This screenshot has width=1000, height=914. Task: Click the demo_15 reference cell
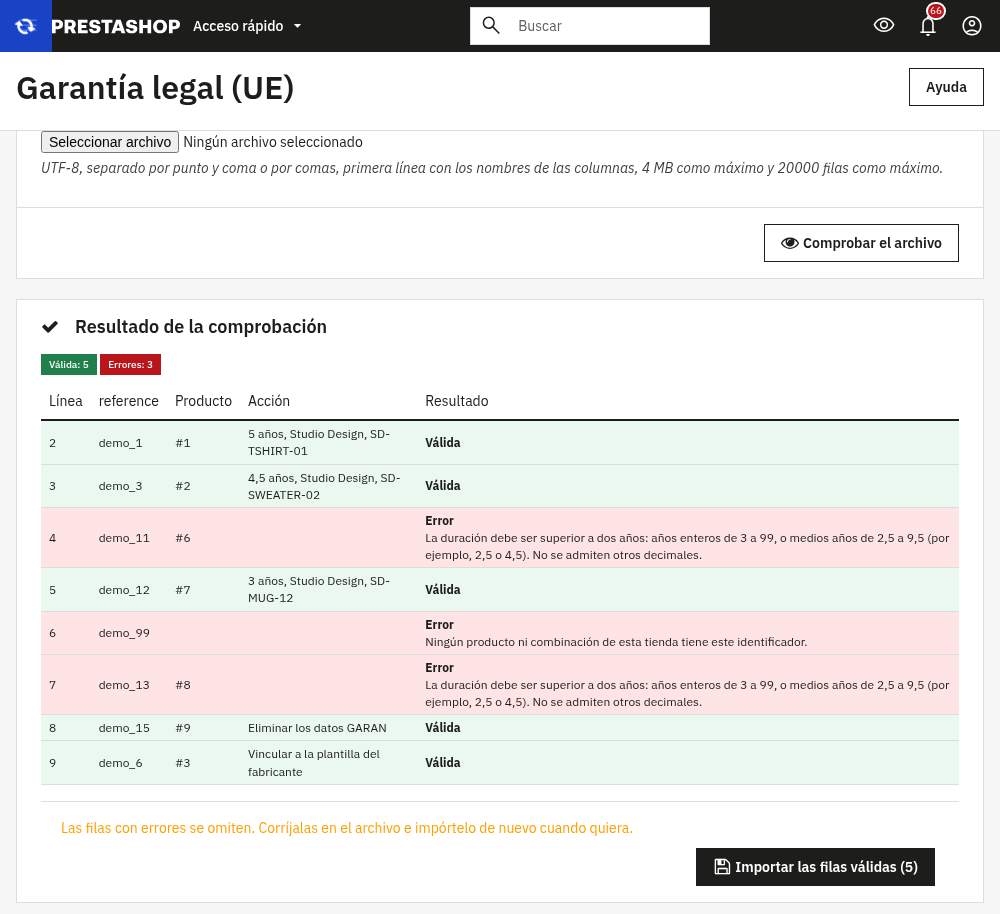(x=124, y=728)
